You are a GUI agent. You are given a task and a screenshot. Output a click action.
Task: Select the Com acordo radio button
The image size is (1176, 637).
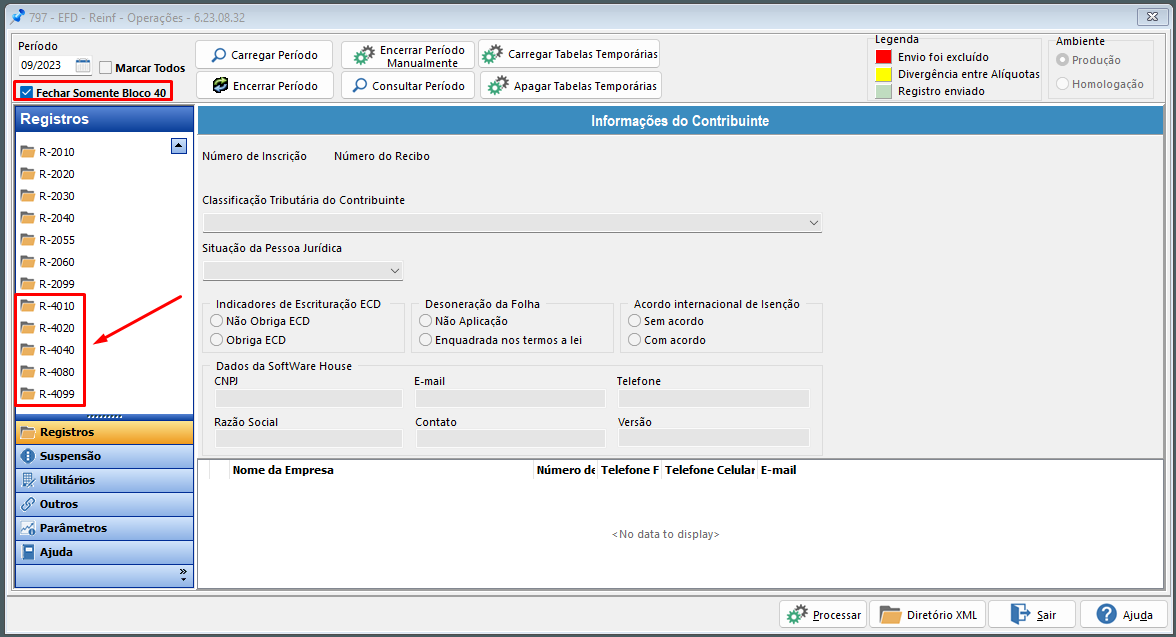coord(634,340)
